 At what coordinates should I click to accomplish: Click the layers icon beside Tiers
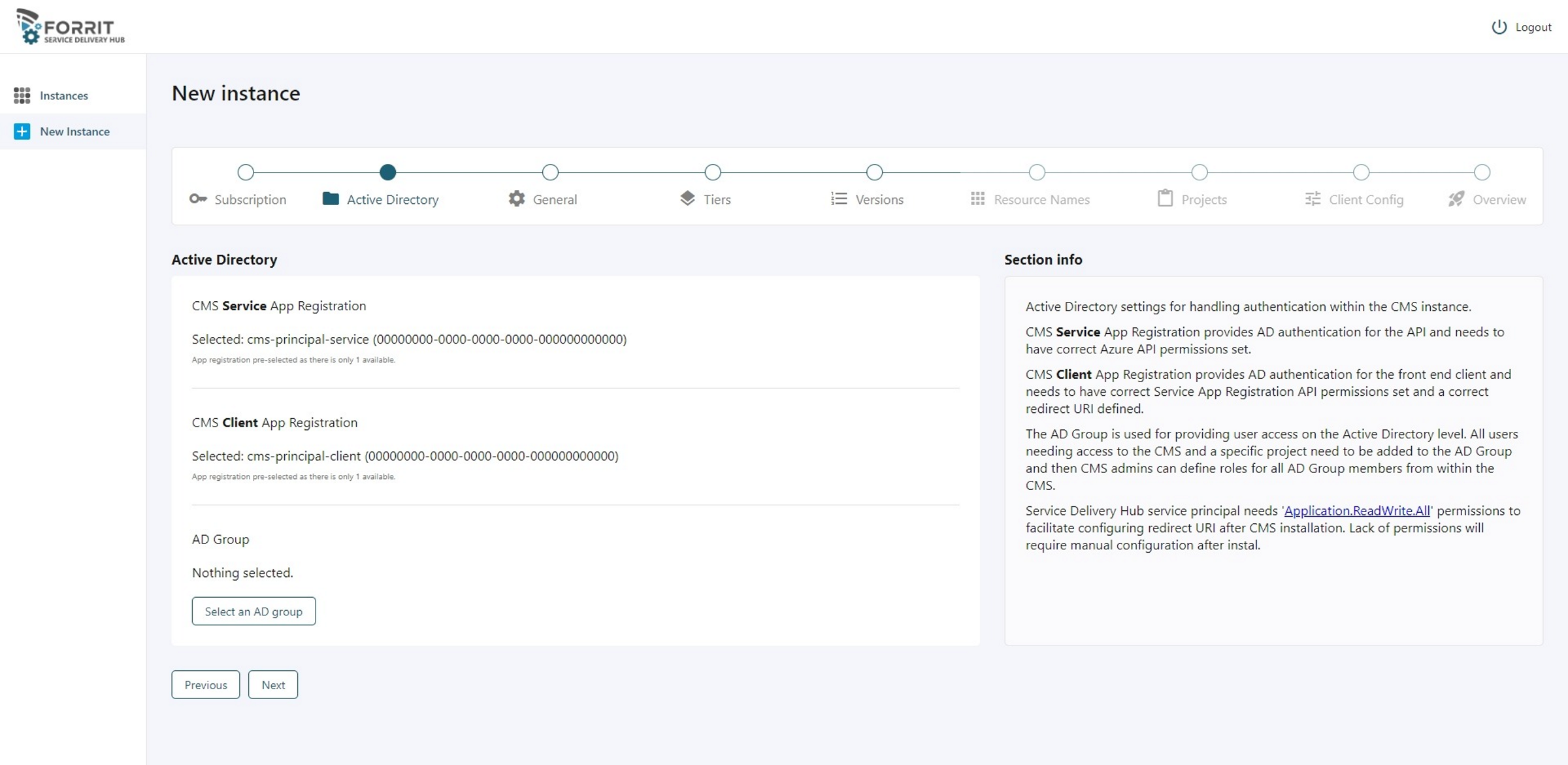click(687, 199)
